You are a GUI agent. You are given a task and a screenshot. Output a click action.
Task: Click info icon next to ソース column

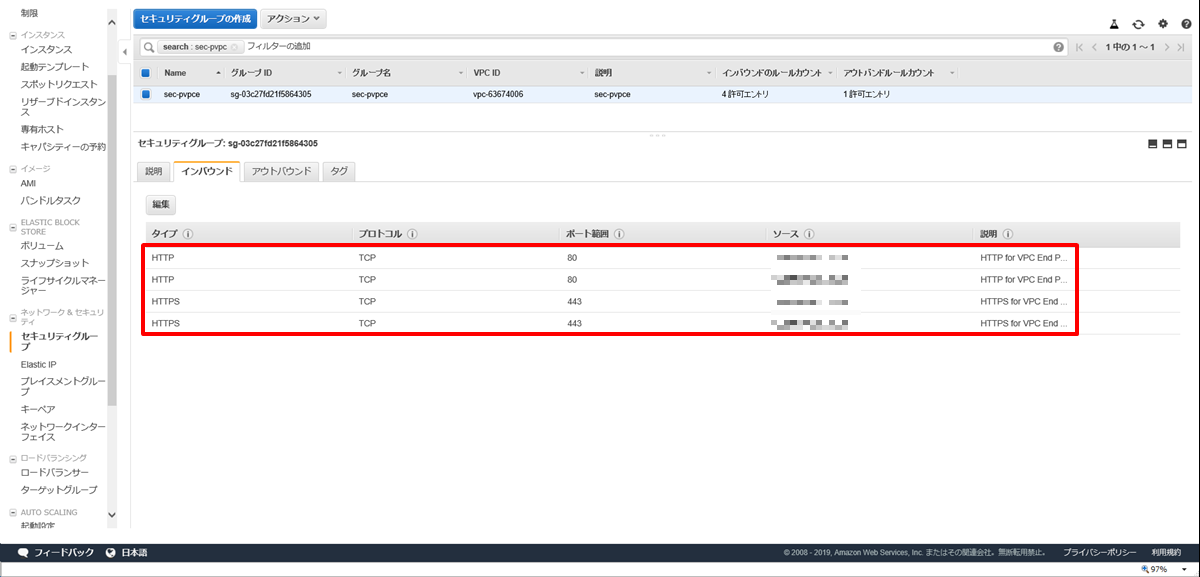click(x=807, y=234)
